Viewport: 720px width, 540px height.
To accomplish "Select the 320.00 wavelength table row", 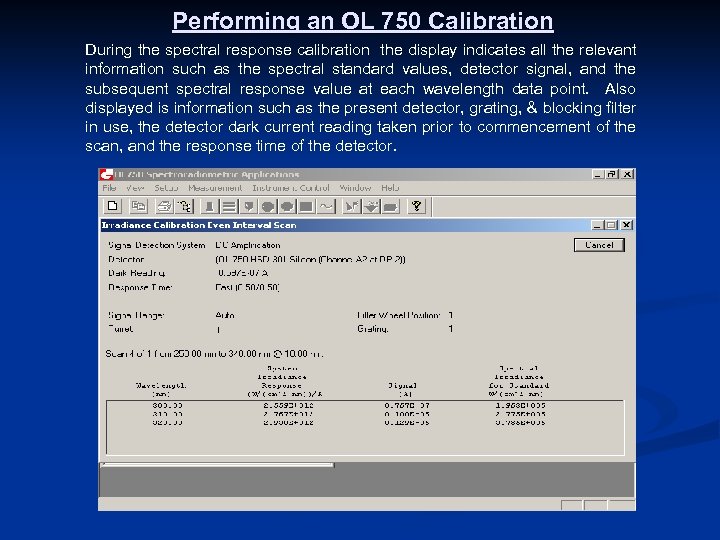I will click(x=365, y=422).
